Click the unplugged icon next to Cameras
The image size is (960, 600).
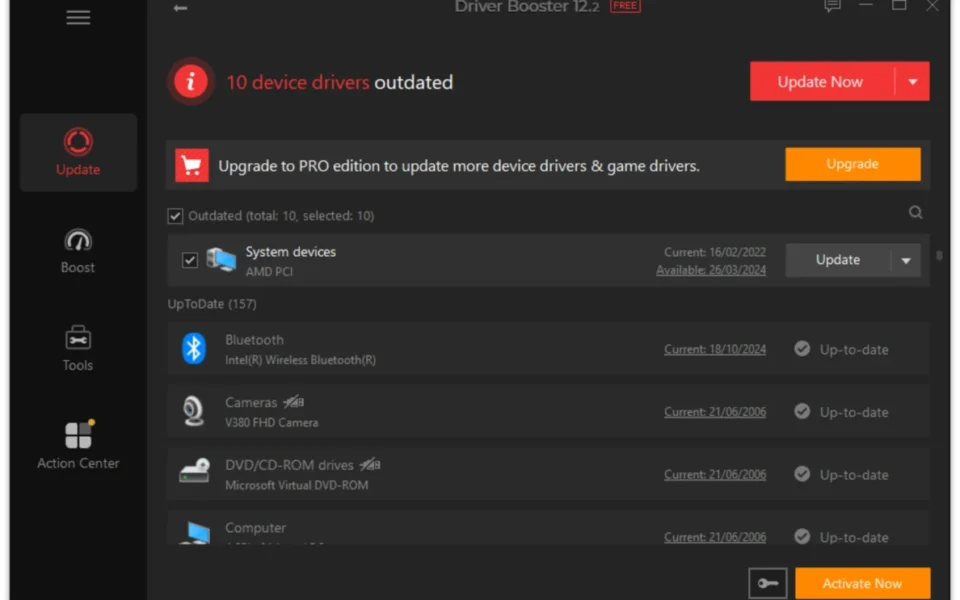tap(293, 402)
